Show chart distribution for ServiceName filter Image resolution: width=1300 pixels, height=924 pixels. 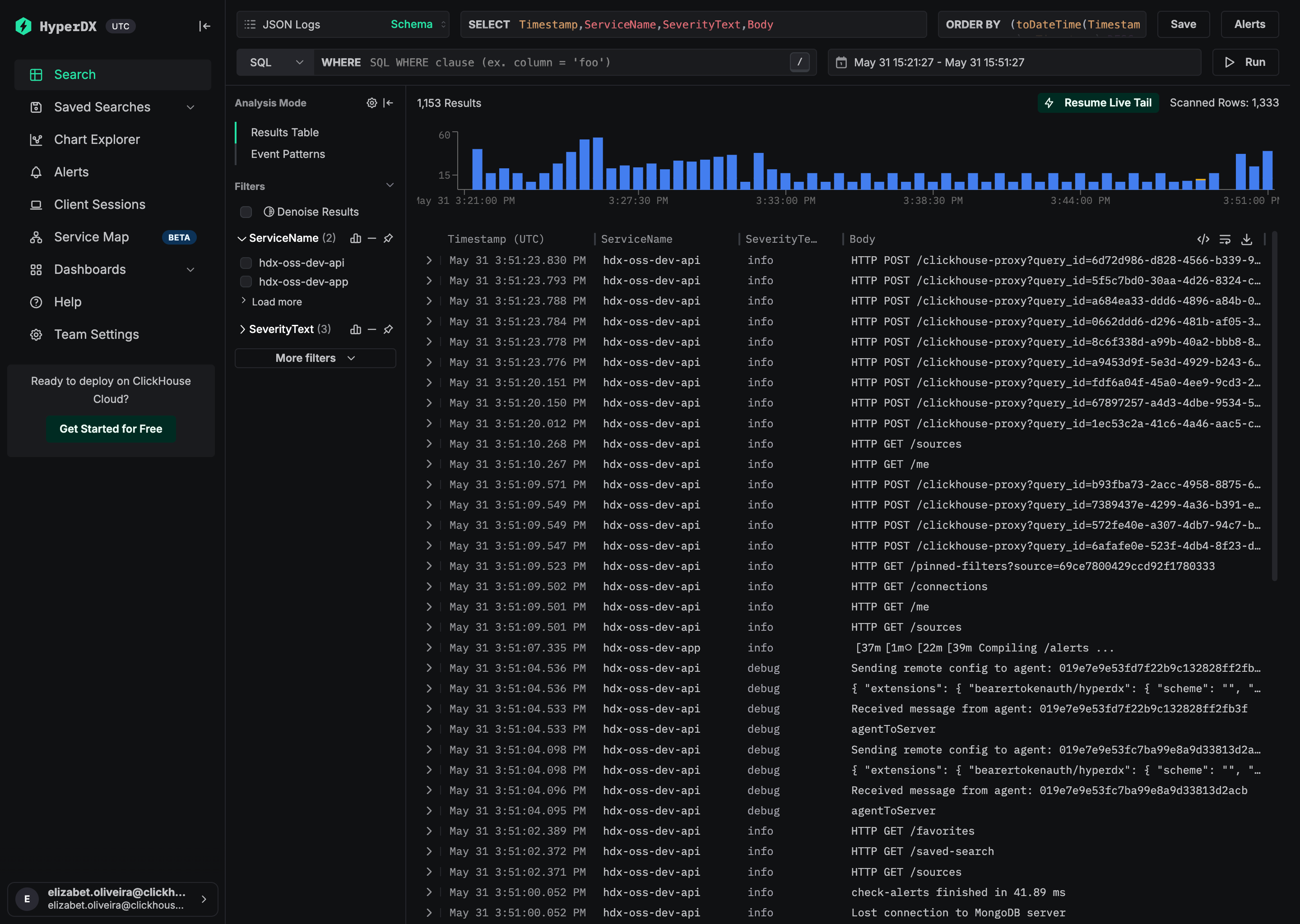356,238
